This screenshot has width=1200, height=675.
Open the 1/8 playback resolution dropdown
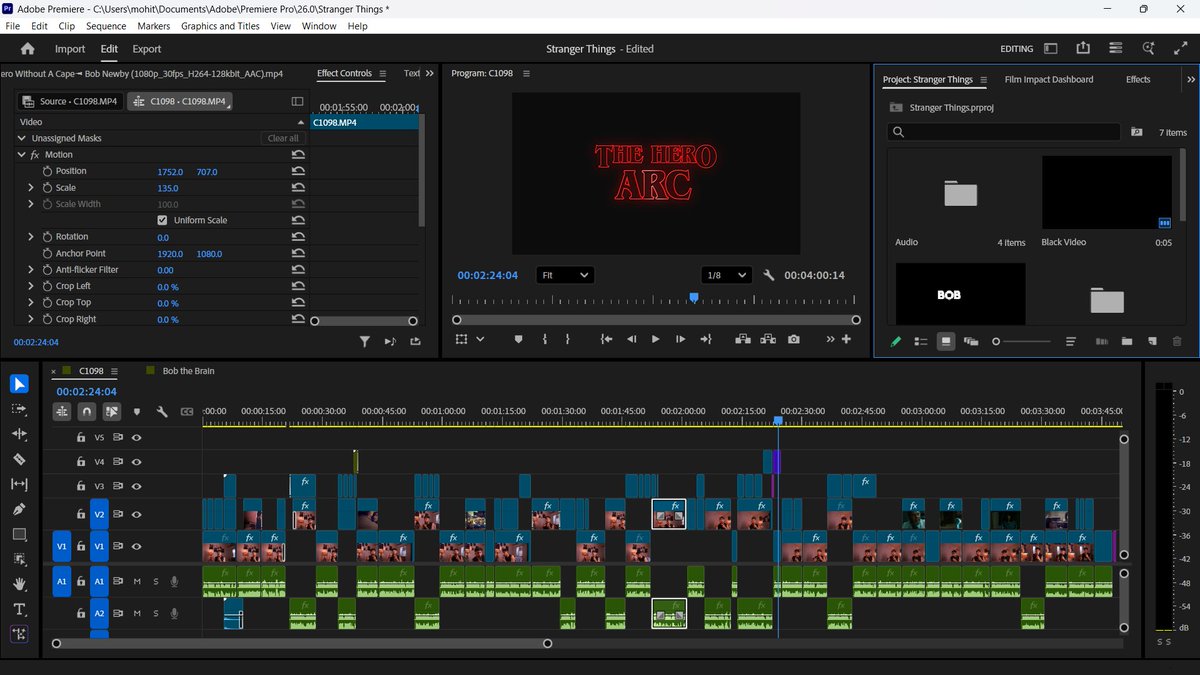pyautogui.click(x=726, y=275)
